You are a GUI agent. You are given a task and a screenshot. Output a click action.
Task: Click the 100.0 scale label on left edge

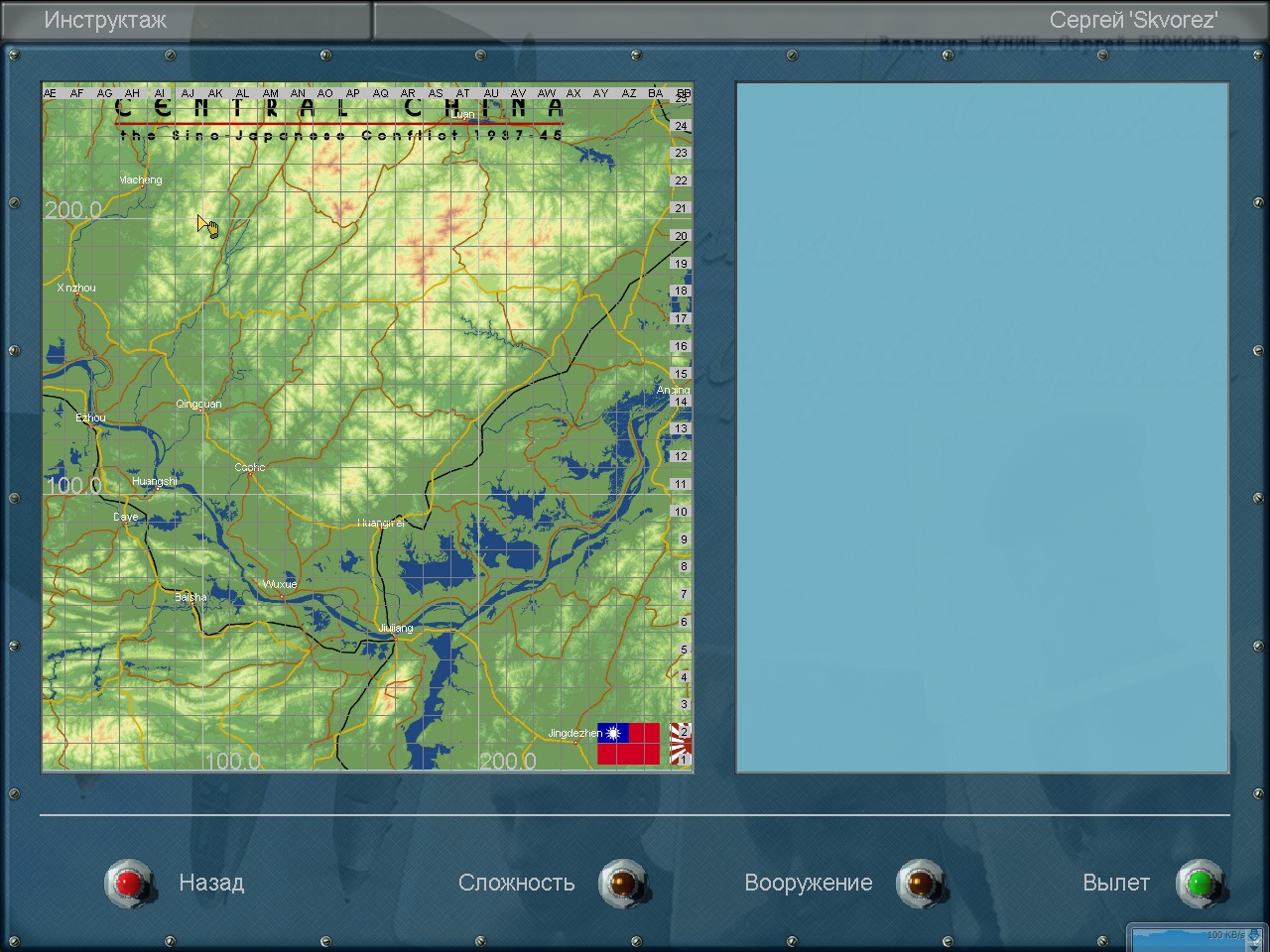coord(73,486)
